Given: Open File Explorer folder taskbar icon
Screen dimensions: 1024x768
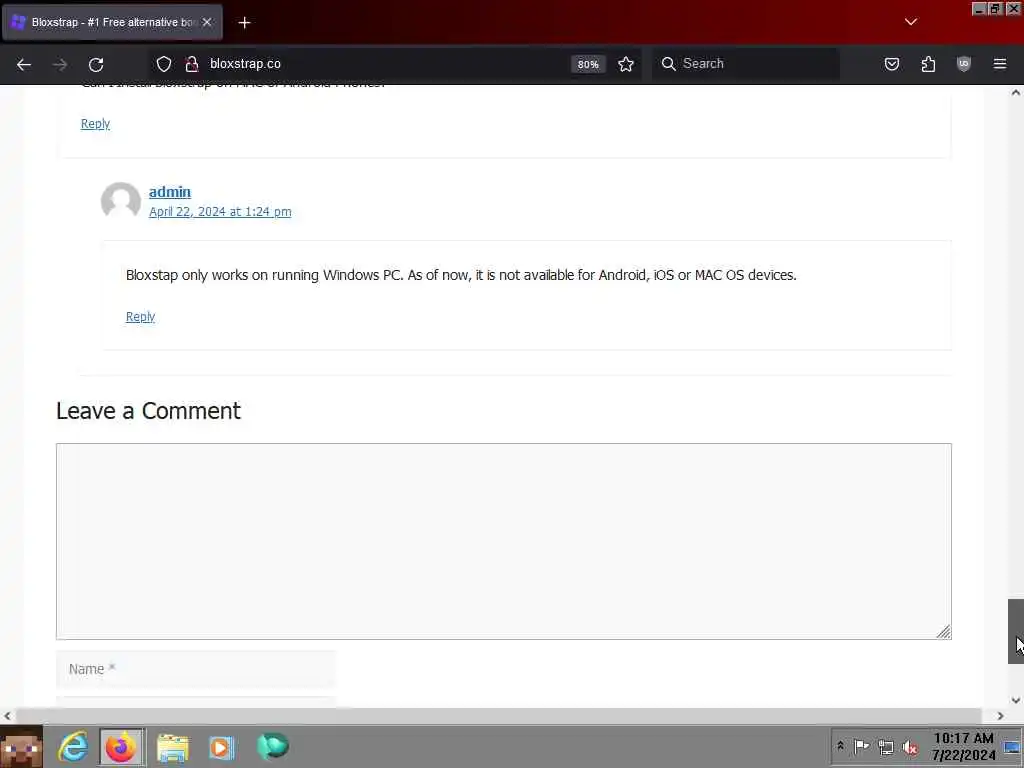Looking at the screenshot, I should click(172, 748).
